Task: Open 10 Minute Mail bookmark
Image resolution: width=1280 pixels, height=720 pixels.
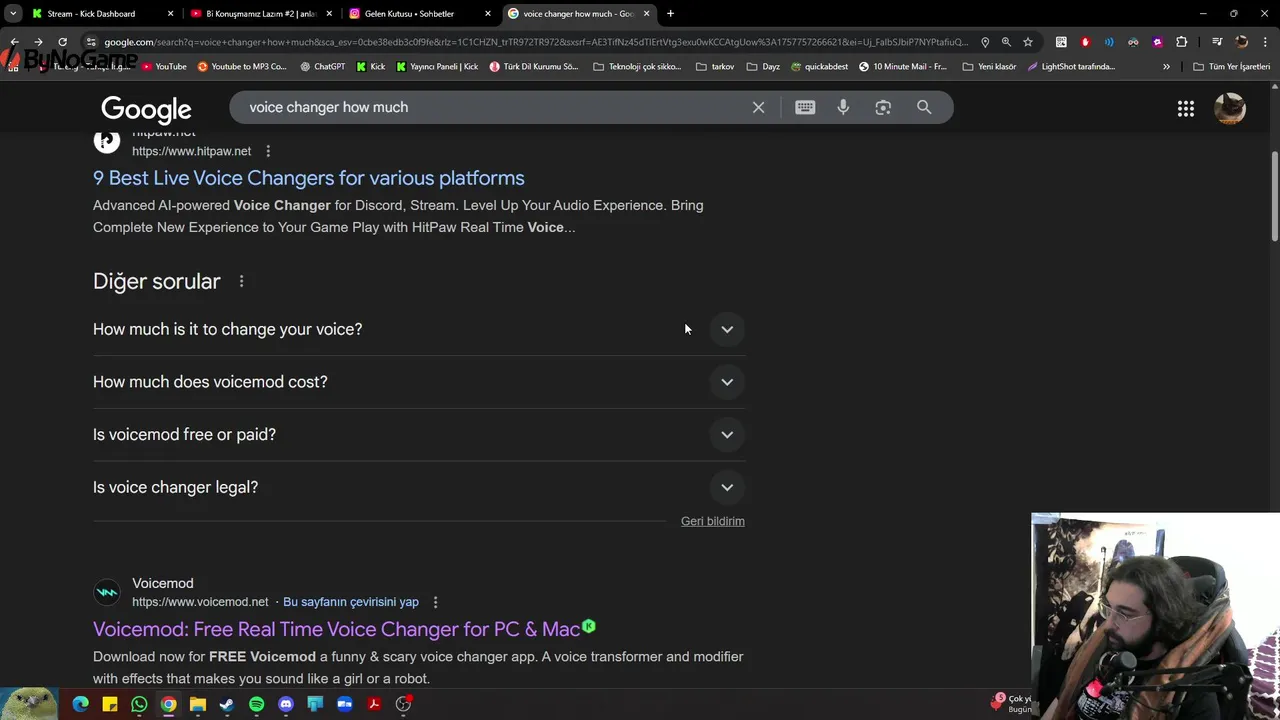Action: point(903,67)
